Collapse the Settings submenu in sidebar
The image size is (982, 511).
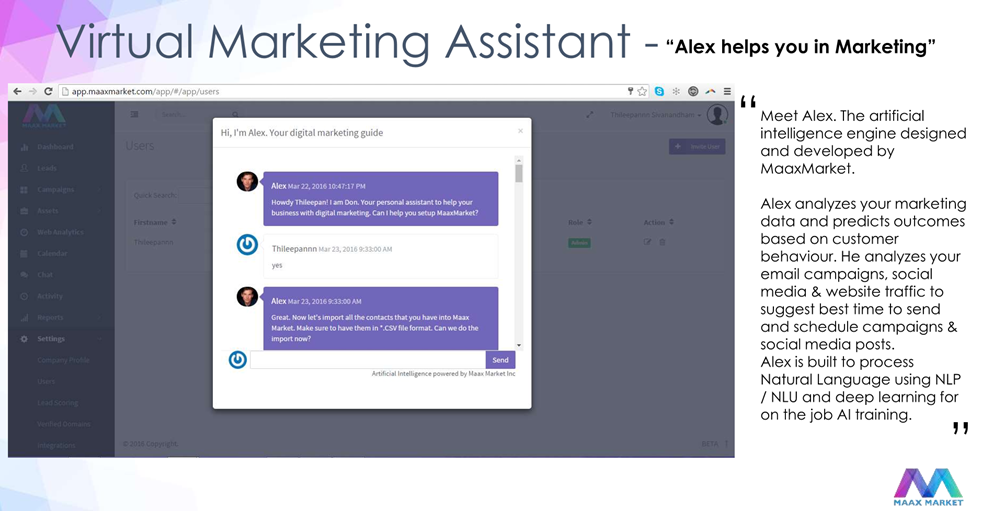(x=100, y=339)
